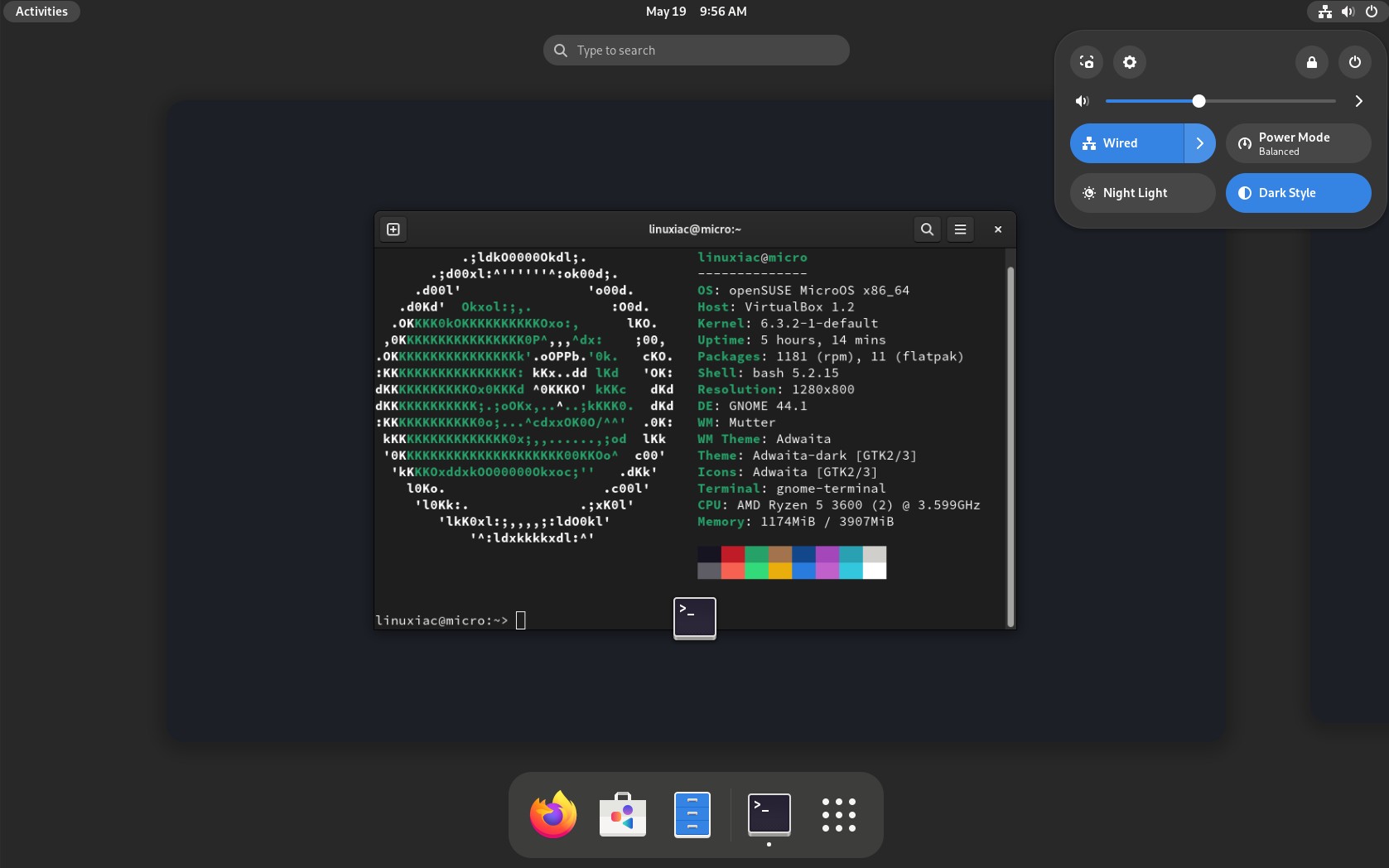Take a screenshot from the quick settings
Screen dimensions: 1389x868
point(1087,62)
